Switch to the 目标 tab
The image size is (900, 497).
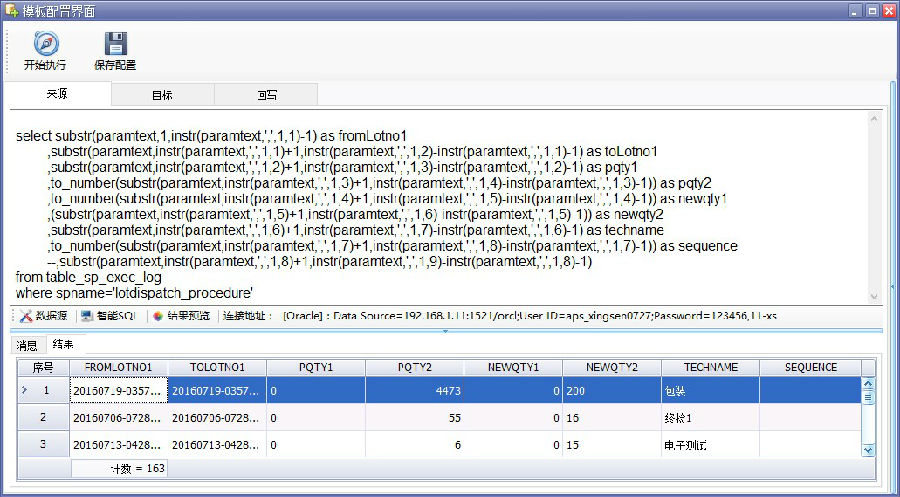[162, 95]
